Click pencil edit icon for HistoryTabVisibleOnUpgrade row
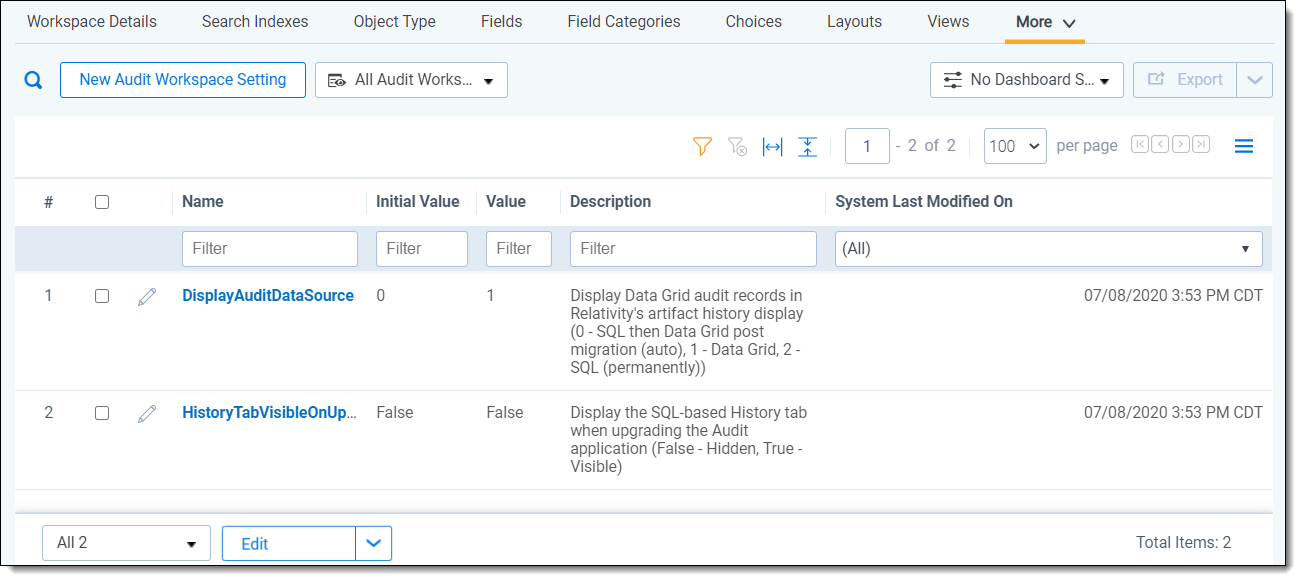This screenshot has height=581, width=1301. [x=147, y=413]
